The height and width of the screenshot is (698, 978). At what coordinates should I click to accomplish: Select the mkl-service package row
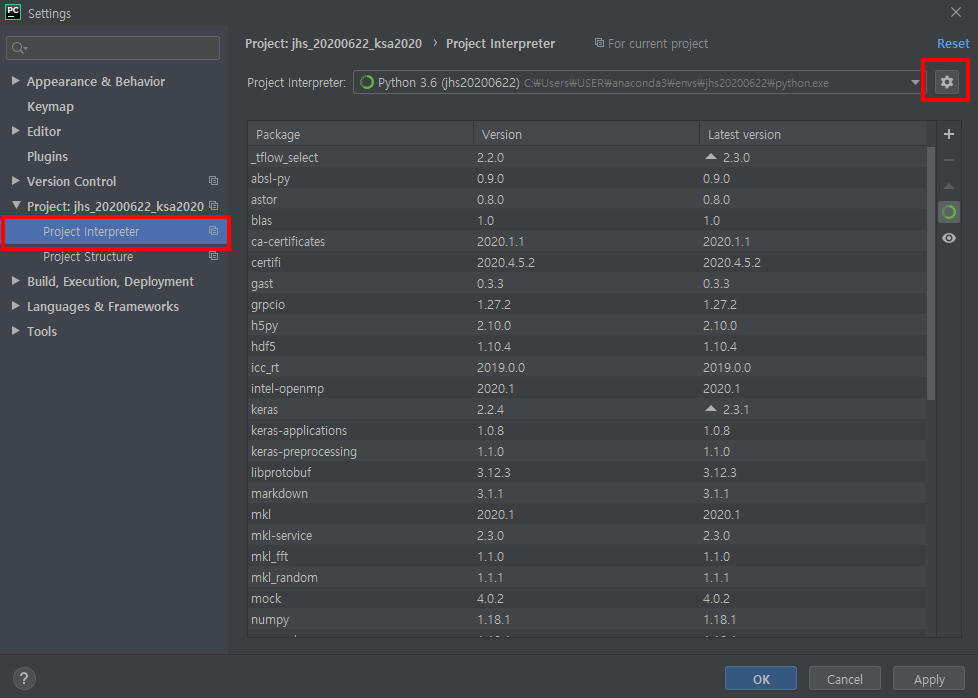click(x=587, y=535)
